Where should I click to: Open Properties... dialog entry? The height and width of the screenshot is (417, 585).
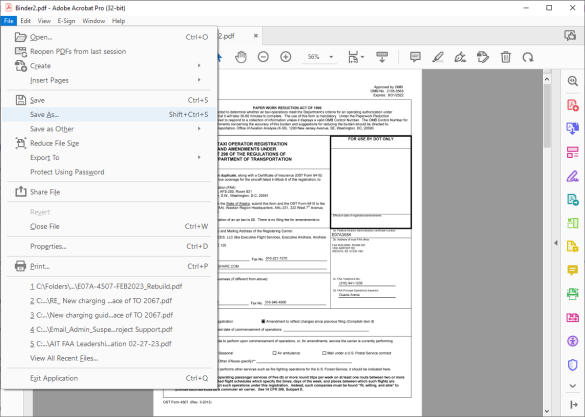click(109, 246)
